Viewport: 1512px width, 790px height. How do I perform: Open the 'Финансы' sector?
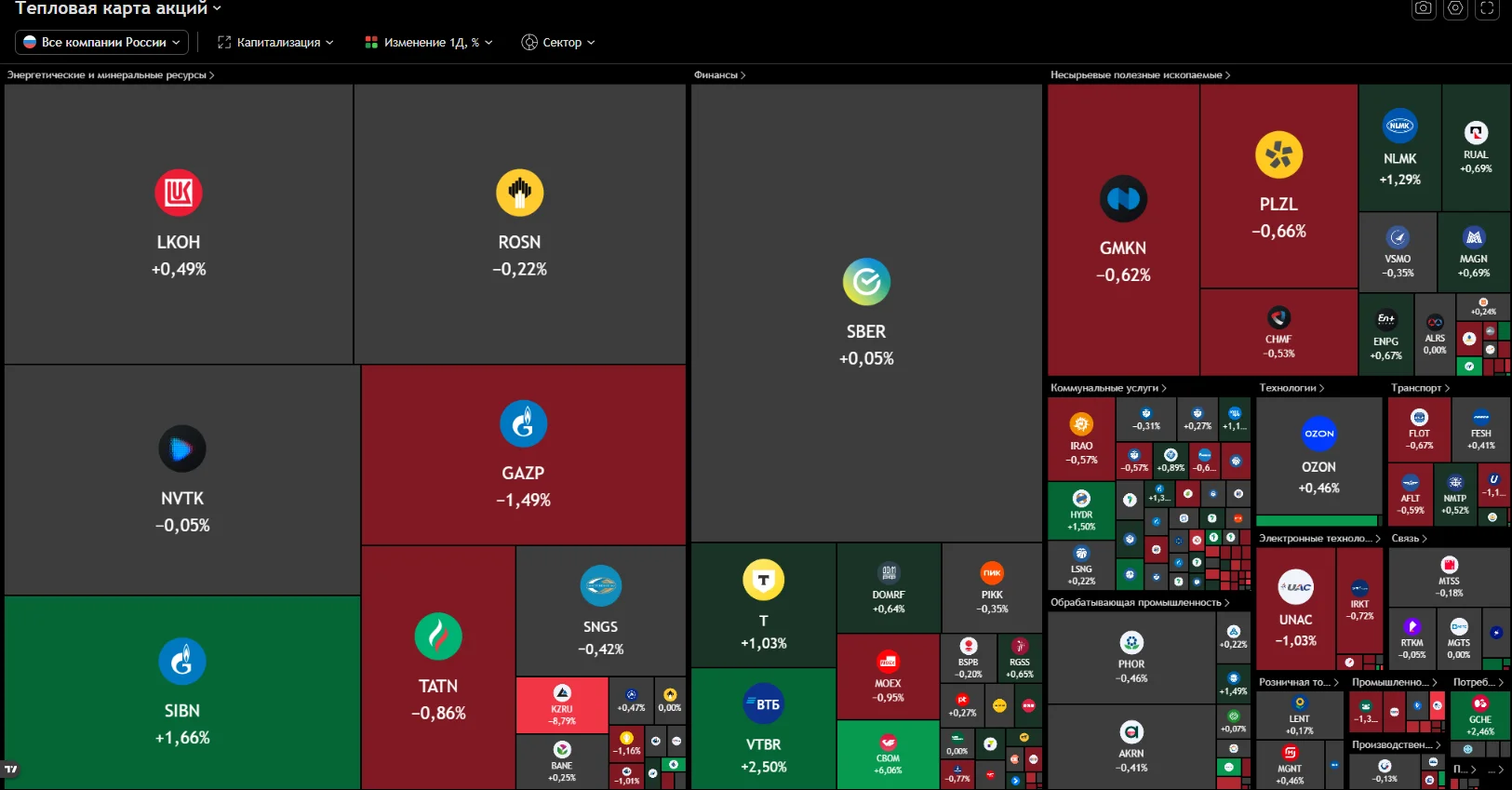pyautogui.click(x=719, y=75)
